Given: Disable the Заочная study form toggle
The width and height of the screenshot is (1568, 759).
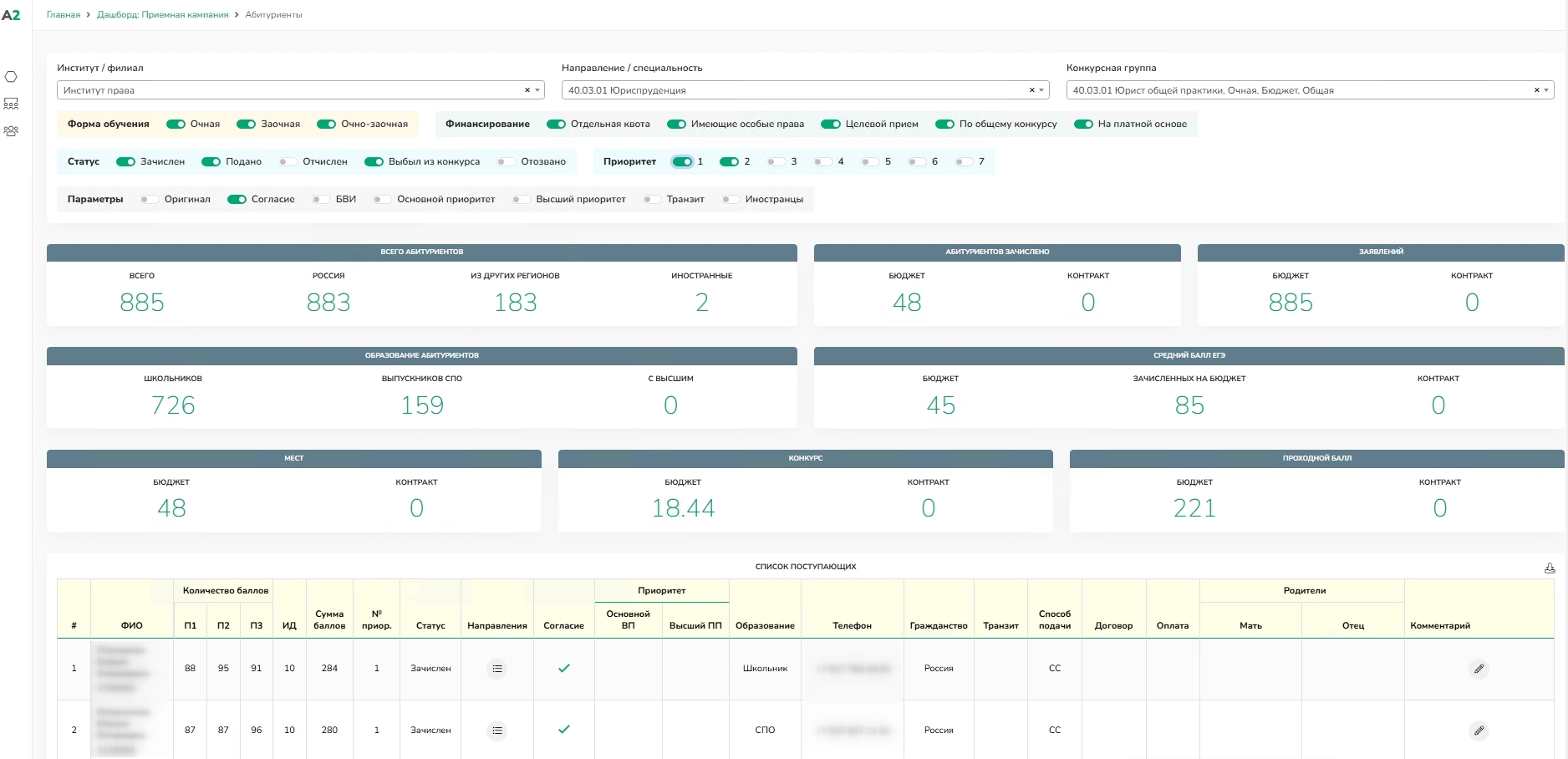Looking at the screenshot, I should click(x=246, y=125).
